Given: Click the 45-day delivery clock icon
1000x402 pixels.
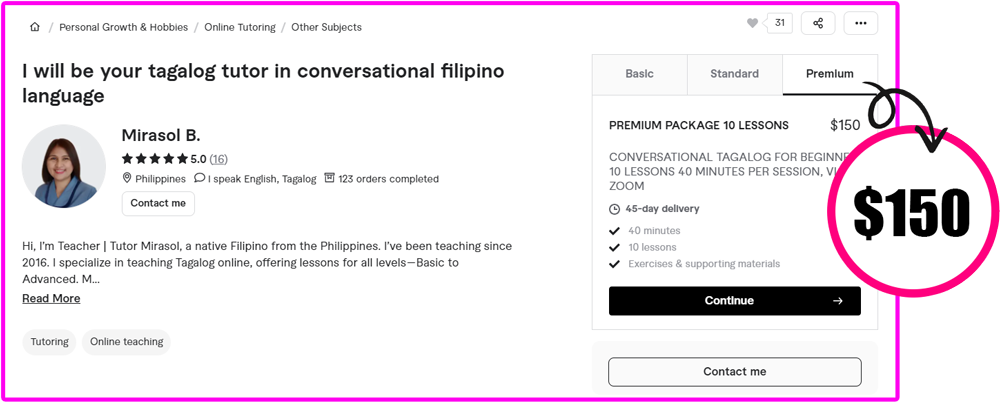Looking at the screenshot, I should (615, 209).
